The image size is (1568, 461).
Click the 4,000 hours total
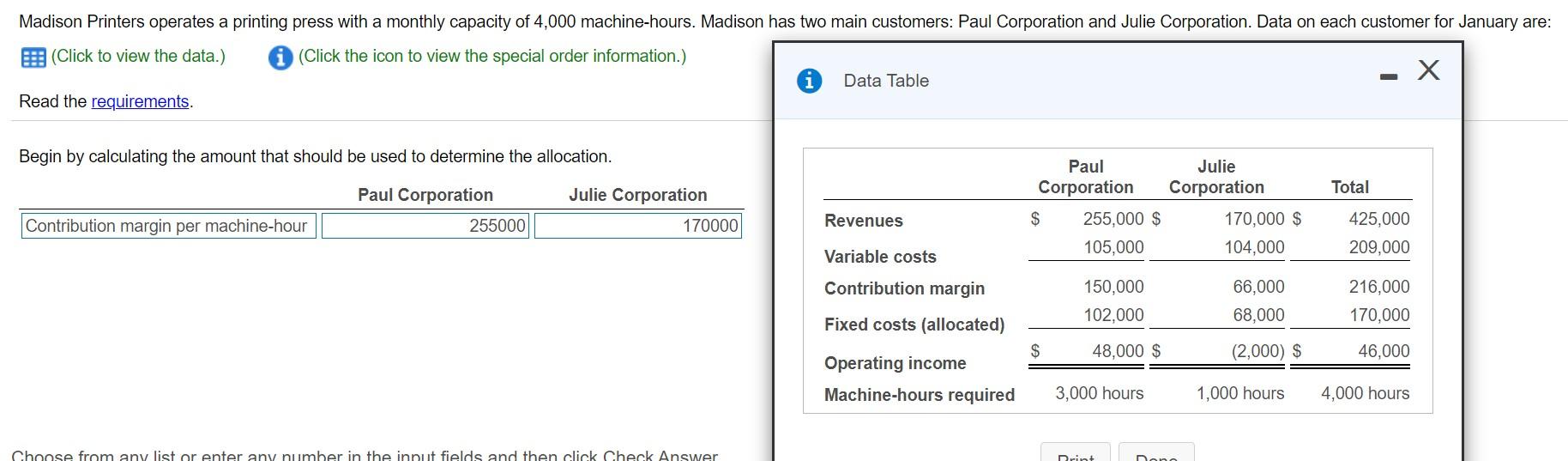click(1366, 393)
